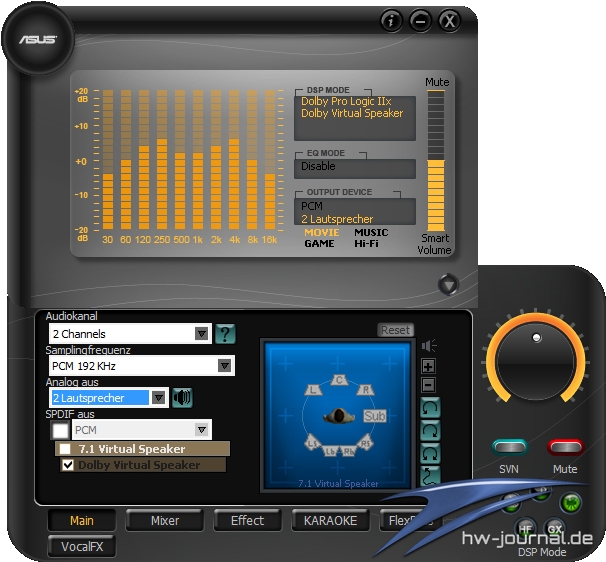Select the Sub subwoofer in speaker map
This screenshot has height=562, width=606.
tap(374, 416)
